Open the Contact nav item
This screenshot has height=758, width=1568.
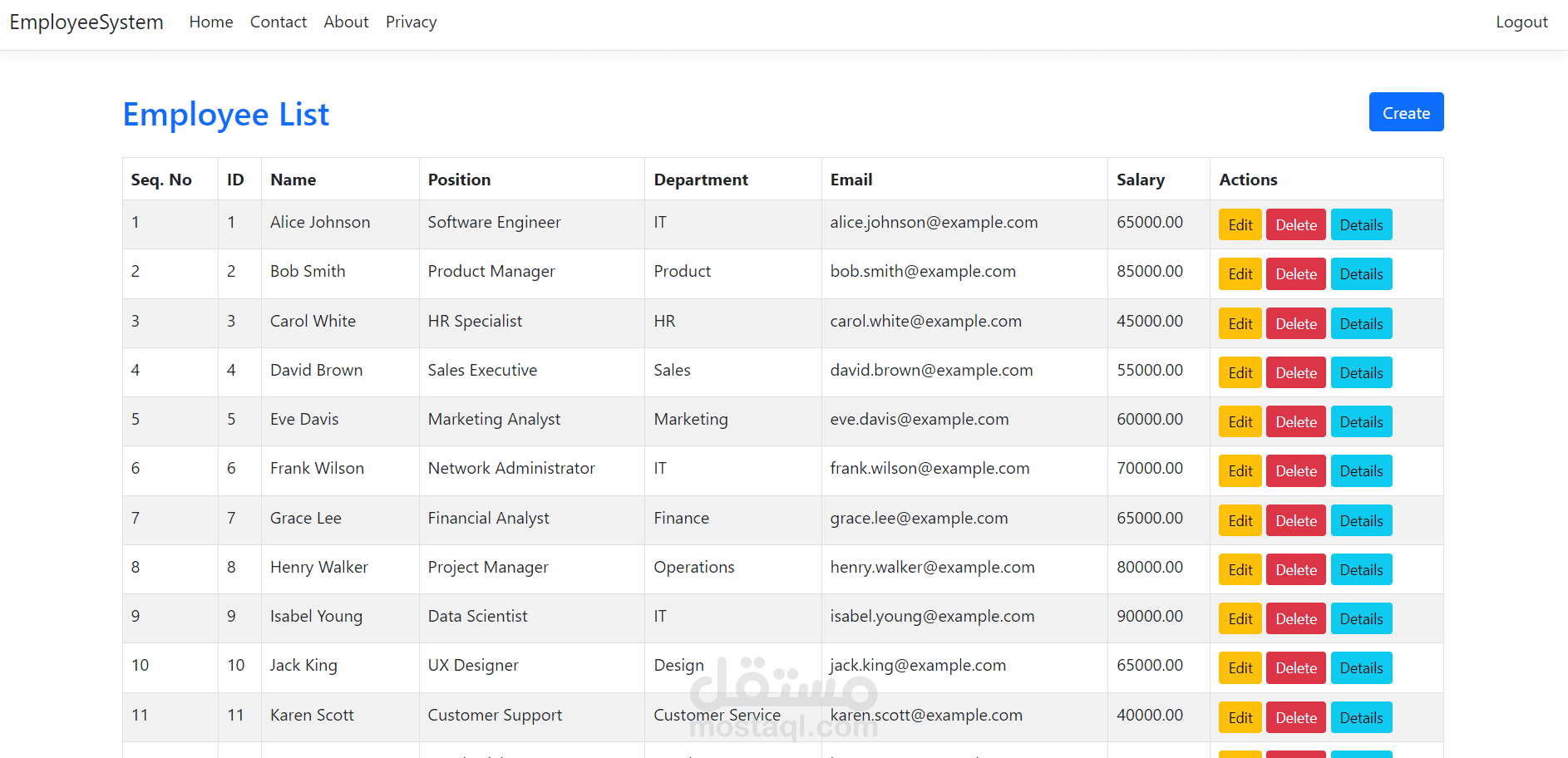point(279,22)
